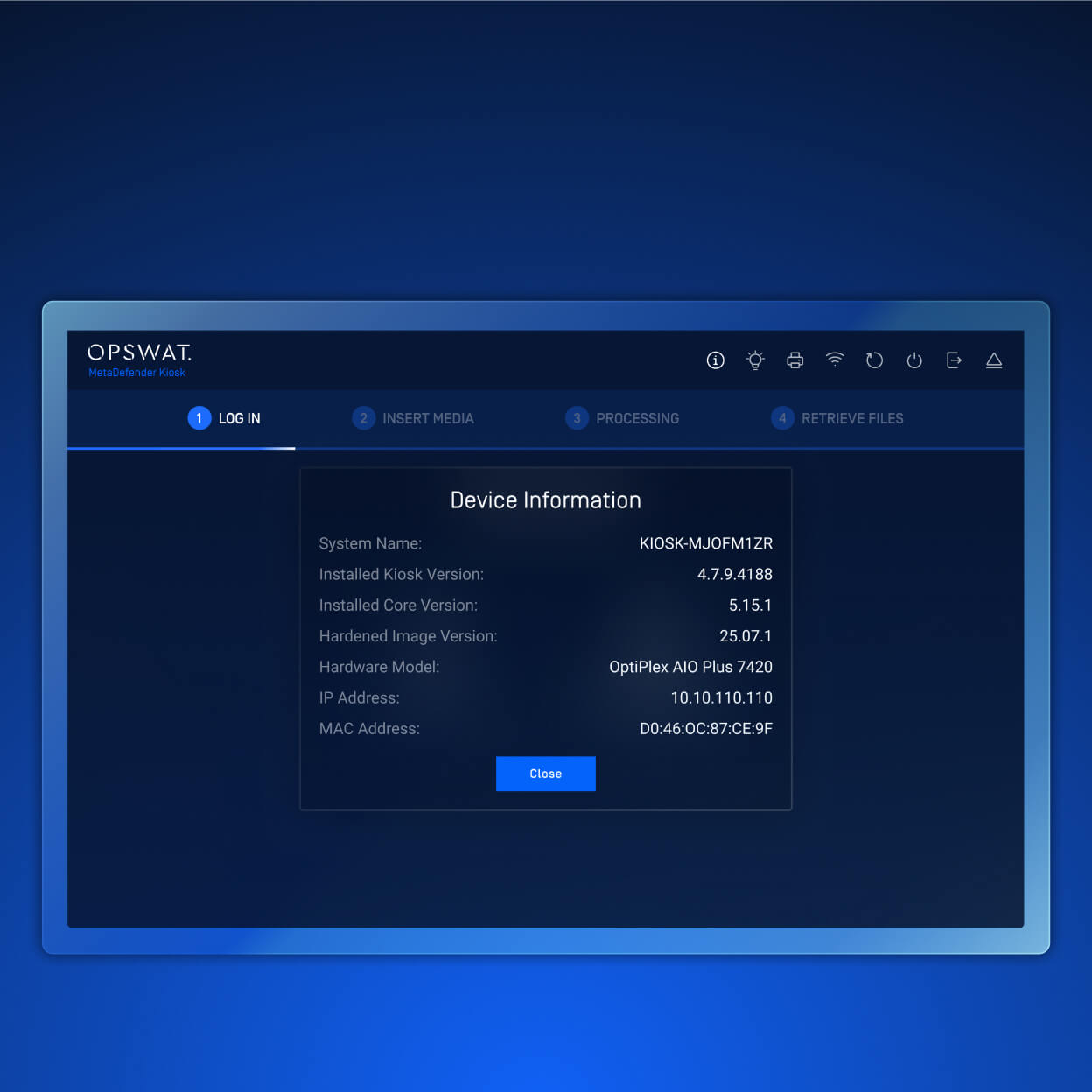The image size is (1092, 1092).
Task: Click the kiosk version 4.7.9.4188 value
Action: point(734,574)
